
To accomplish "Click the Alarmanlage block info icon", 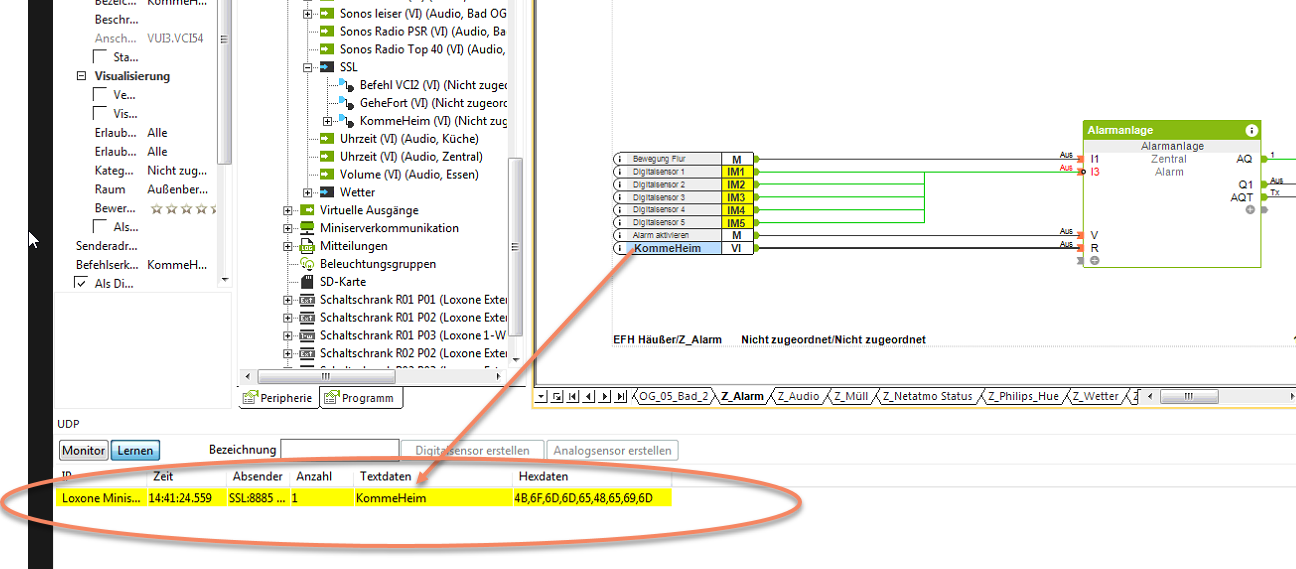I will [1251, 130].
